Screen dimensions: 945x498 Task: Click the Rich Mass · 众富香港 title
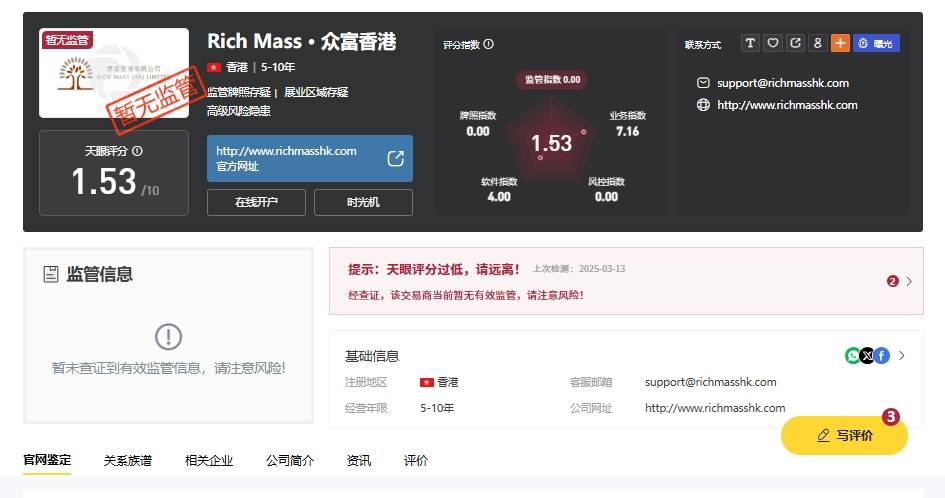coord(302,42)
